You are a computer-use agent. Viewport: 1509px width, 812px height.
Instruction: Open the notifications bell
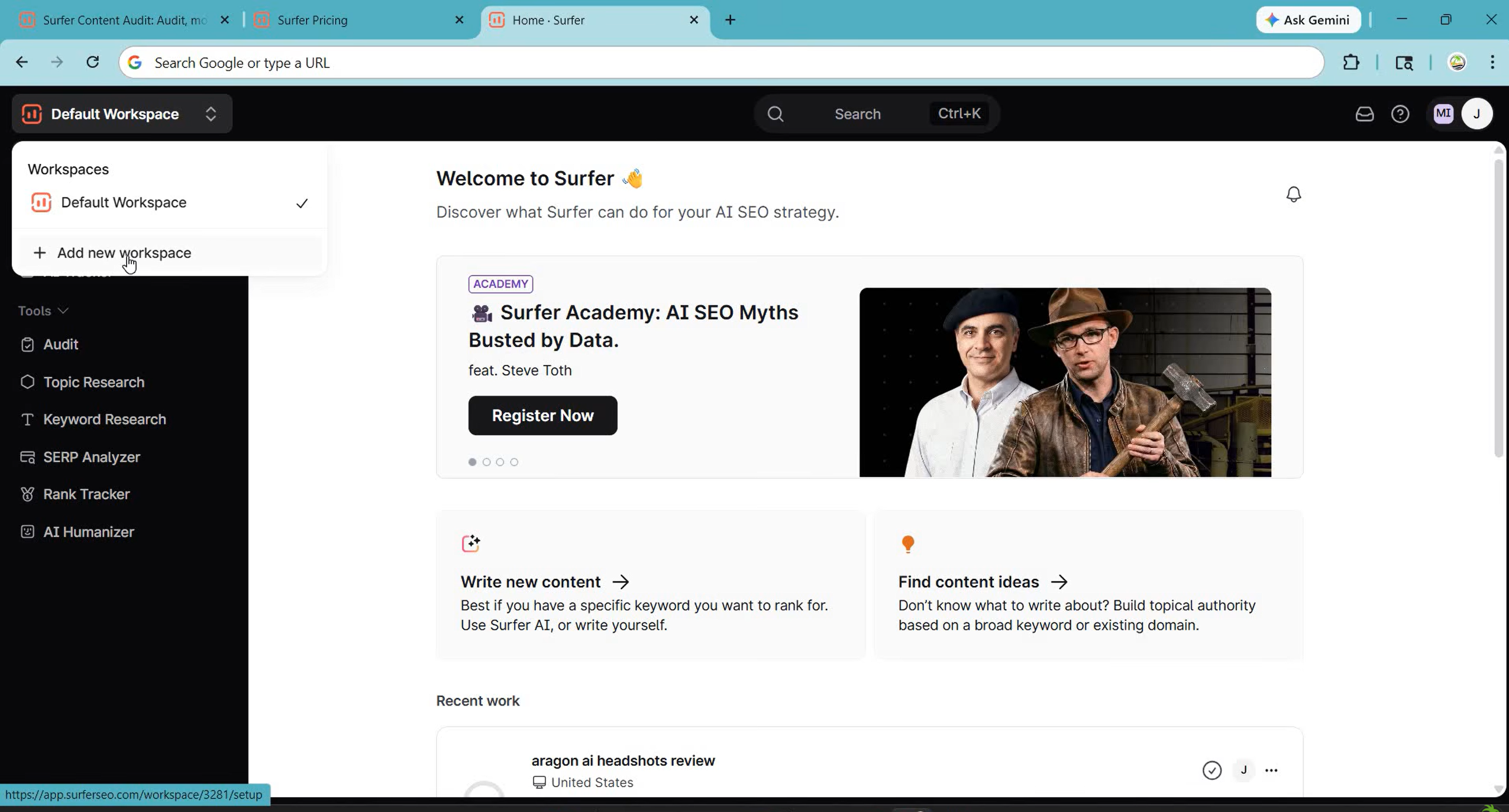pos(1293,194)
